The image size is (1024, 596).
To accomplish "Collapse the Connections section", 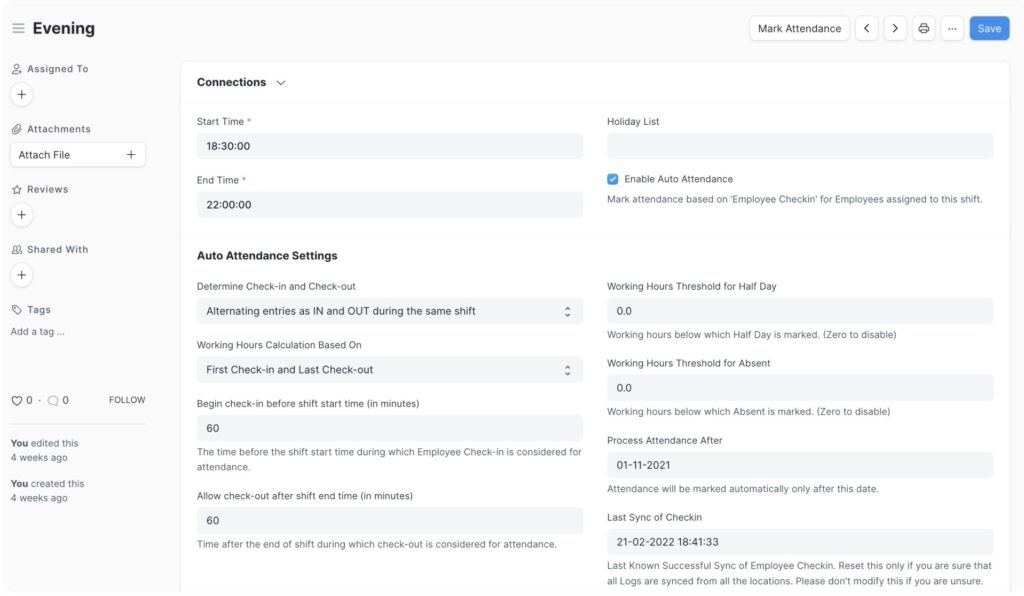I will tap(281, 83).
